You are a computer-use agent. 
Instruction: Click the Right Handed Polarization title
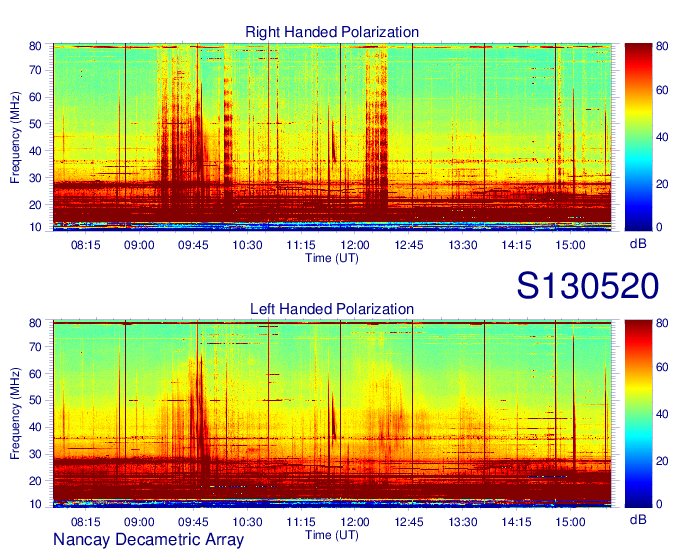(332, 32)
